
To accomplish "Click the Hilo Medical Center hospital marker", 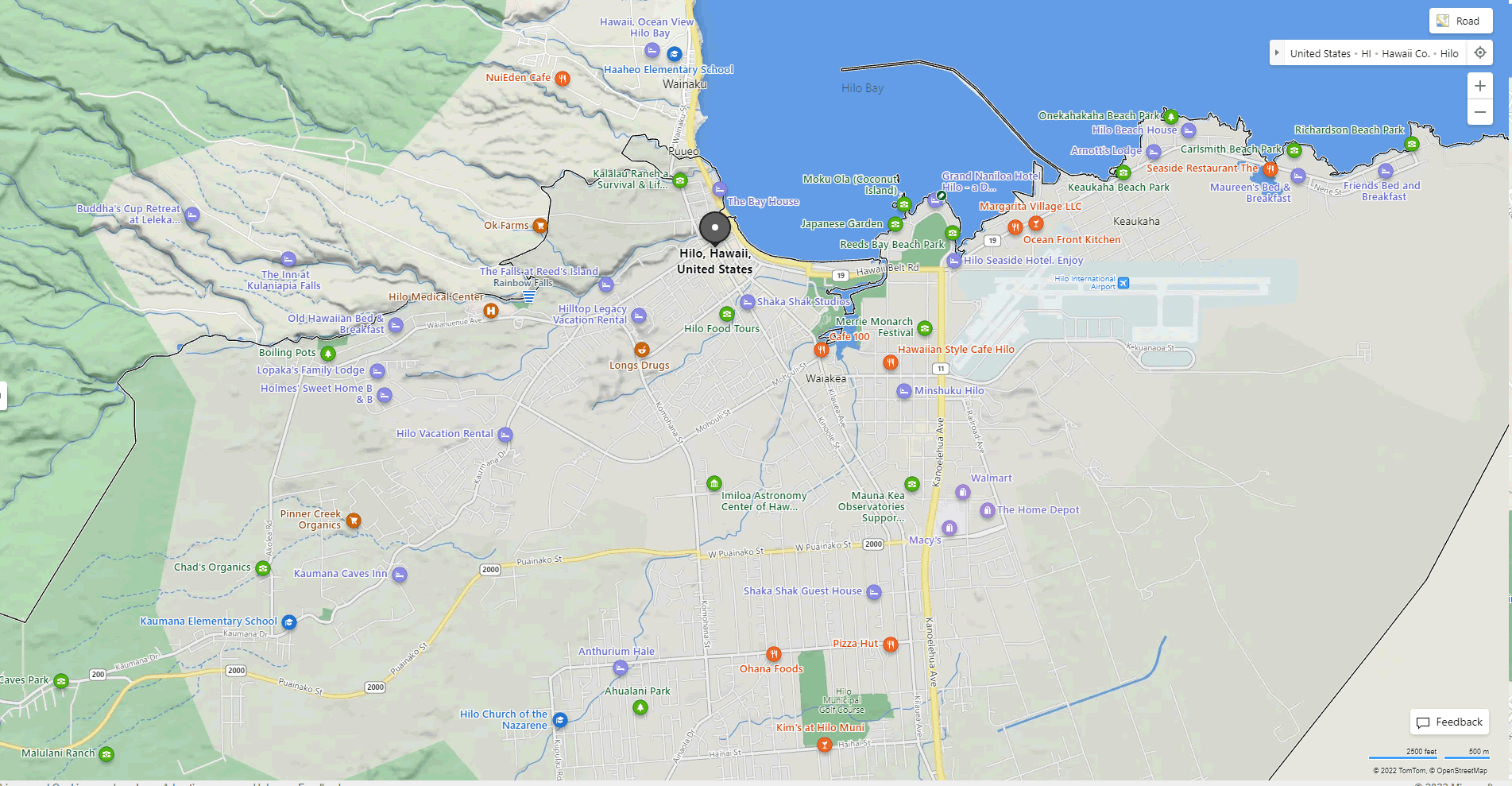I will [x=491, y=312].
